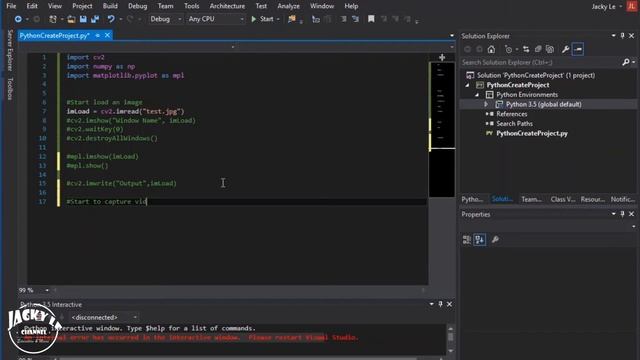The image size is (640, 360).
Task: Click the Collapse All icon in Solution Explorer
Action: [538, 49]
